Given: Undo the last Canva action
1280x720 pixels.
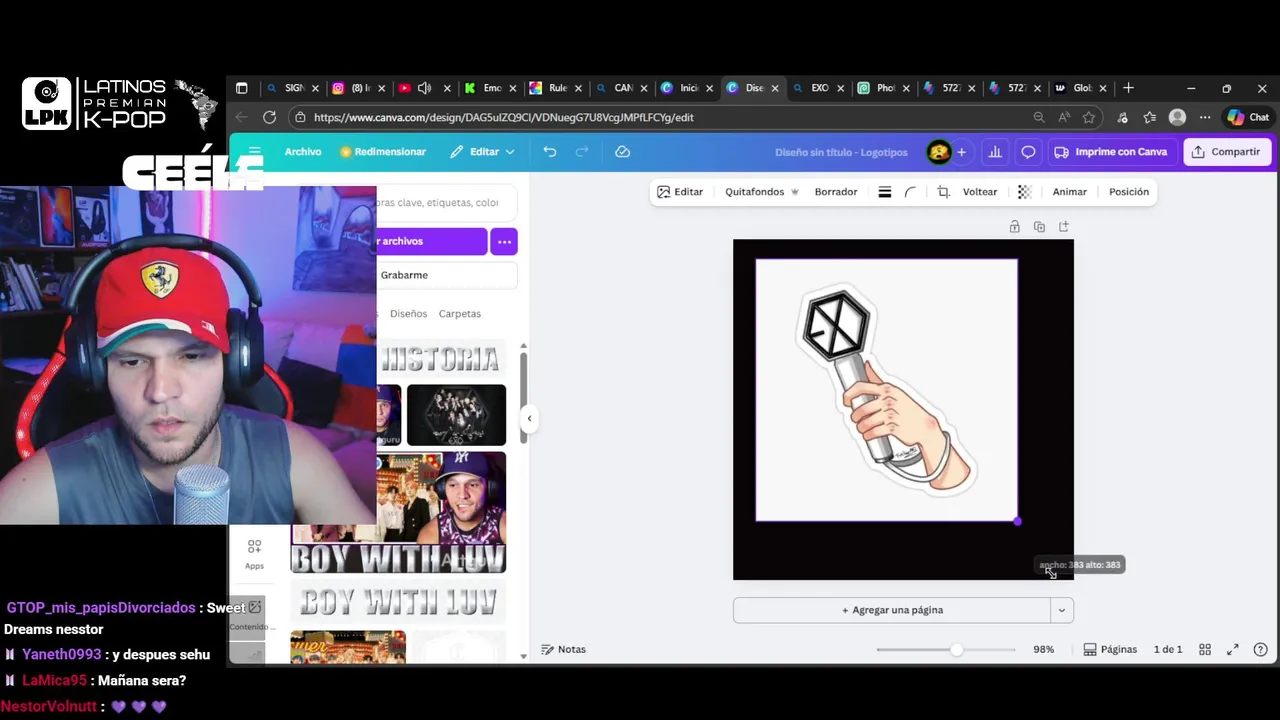Looking at the screenshot, I should [550, 152].
